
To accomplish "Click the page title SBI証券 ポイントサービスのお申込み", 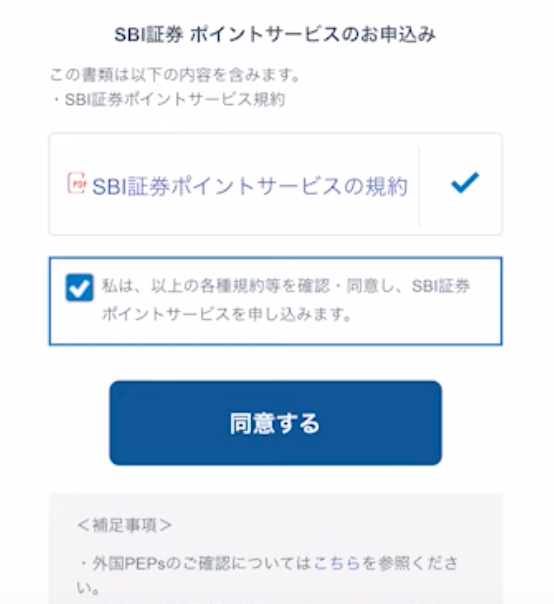I will [x=275, y=35].
